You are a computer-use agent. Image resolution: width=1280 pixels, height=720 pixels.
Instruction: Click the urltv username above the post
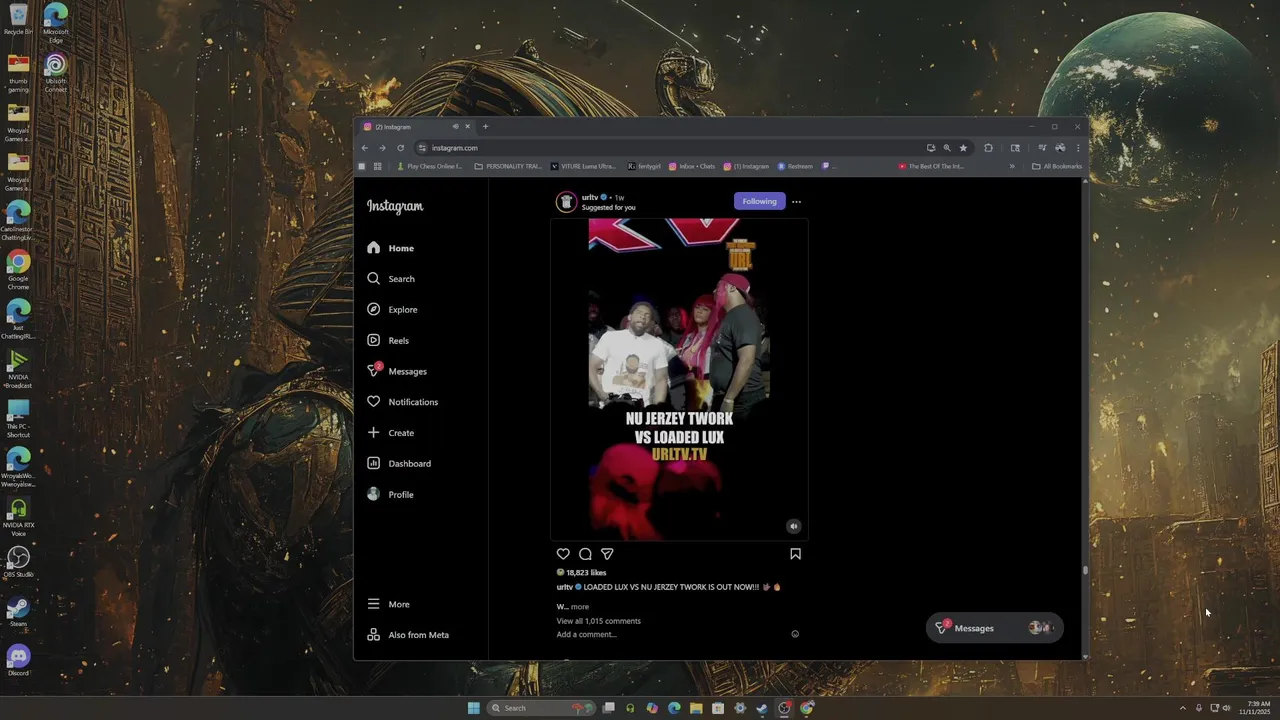pos(589,197)
